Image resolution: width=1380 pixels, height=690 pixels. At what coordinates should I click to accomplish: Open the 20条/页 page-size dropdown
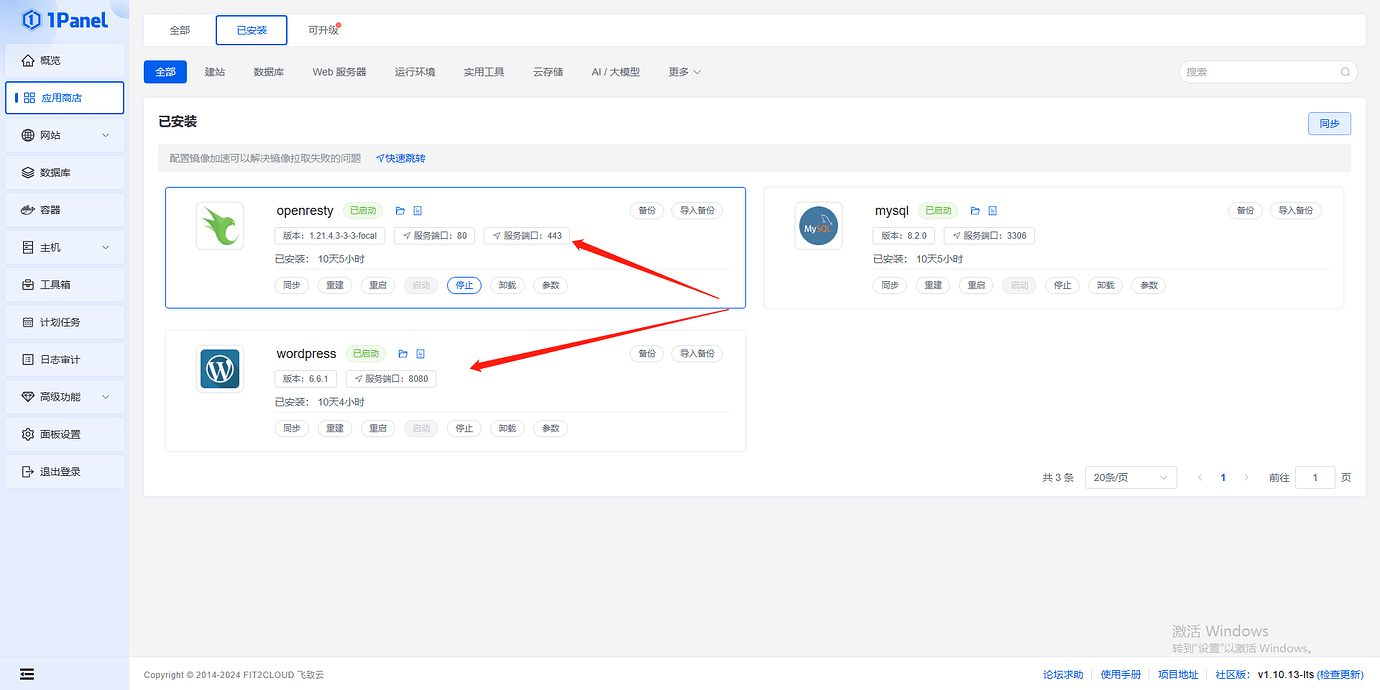click(1130, 477)
